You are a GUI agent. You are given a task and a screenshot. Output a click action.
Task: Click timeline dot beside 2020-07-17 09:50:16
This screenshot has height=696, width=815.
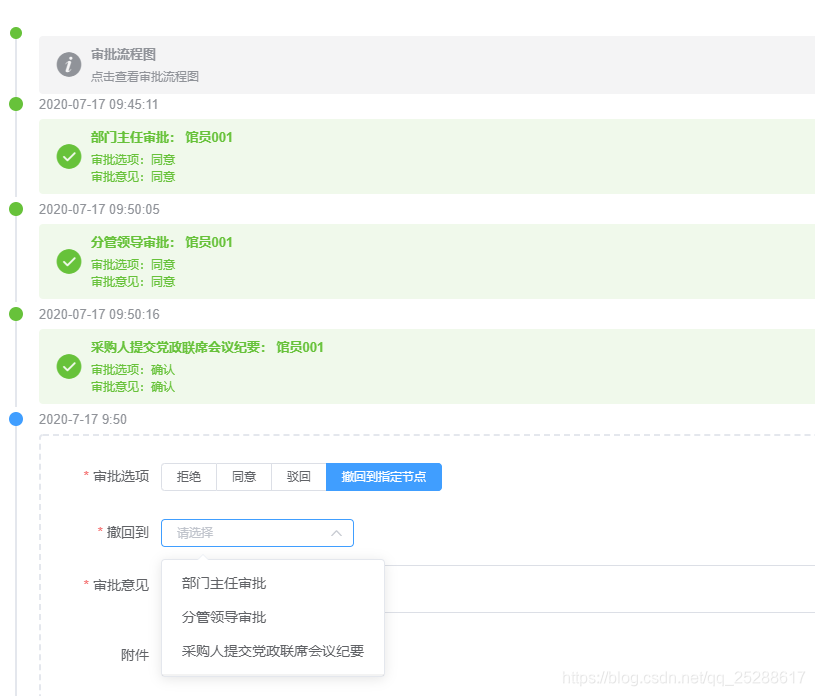[x=16, y=314]
